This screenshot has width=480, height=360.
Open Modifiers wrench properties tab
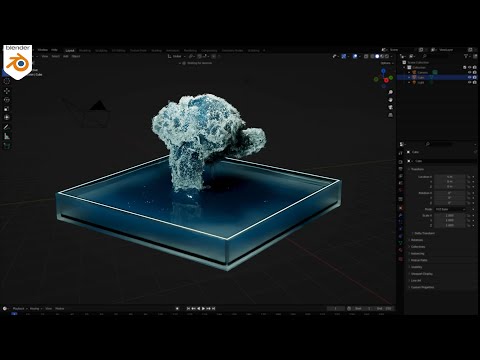(401, 215)
